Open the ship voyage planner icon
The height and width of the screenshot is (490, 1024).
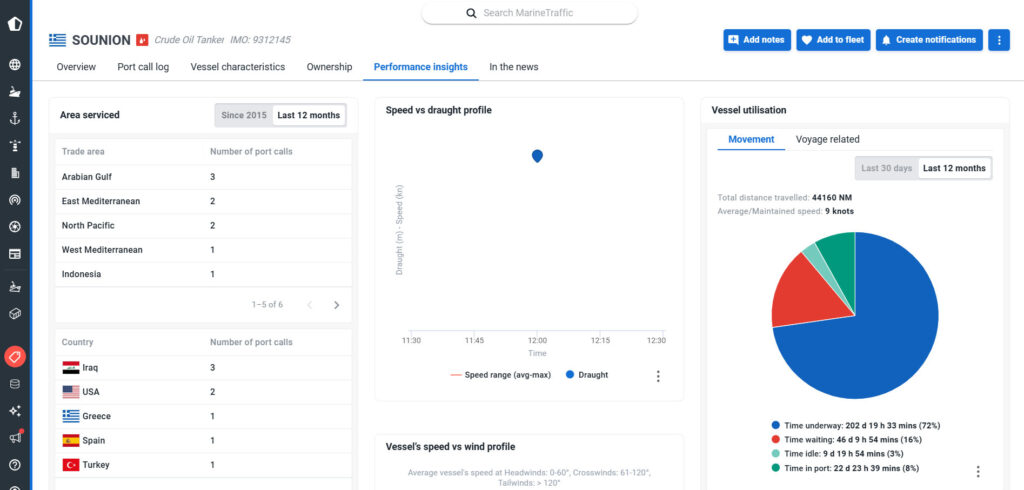14,286
